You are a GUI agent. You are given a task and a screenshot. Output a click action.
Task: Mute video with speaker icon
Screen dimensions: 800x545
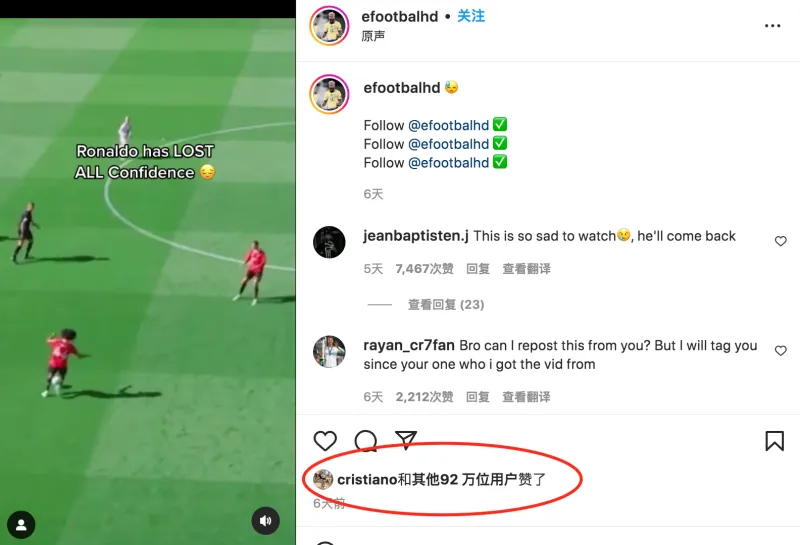pyautogui.click(x=265, y=521)
